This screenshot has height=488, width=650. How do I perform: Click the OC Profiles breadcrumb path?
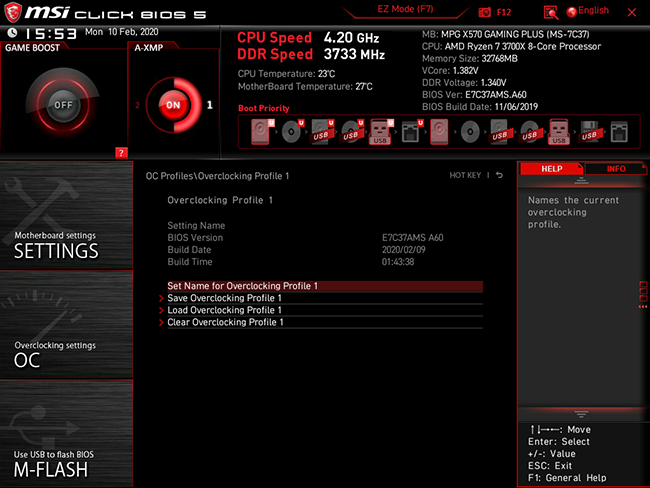coord(217,176)
